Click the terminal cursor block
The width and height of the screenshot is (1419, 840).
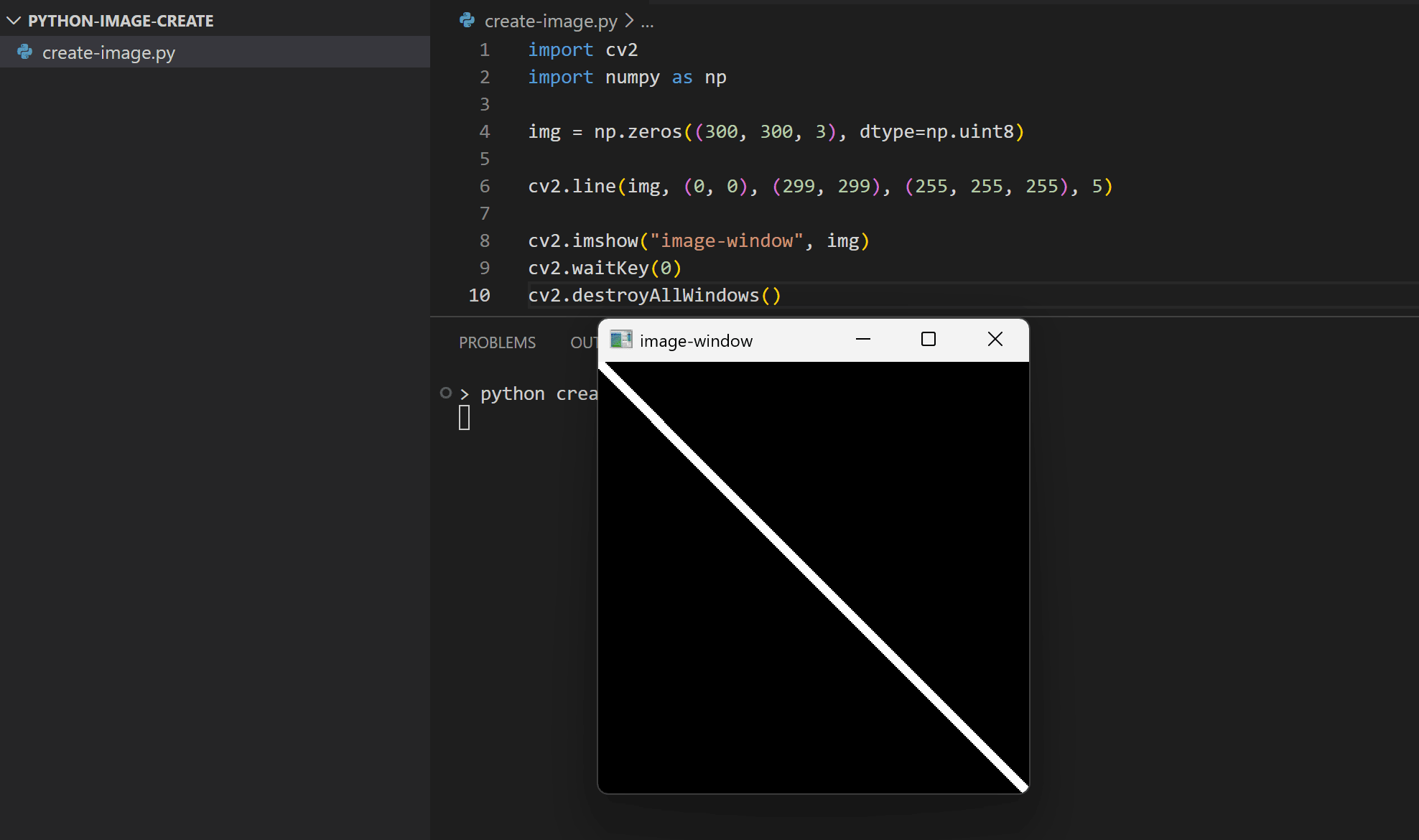coord(465,418)
